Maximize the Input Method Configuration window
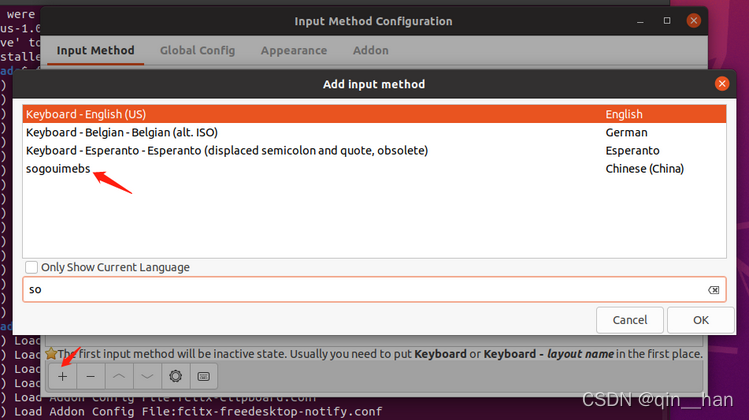The height and width of the screenshot is (420, 749). coord(667,21)
